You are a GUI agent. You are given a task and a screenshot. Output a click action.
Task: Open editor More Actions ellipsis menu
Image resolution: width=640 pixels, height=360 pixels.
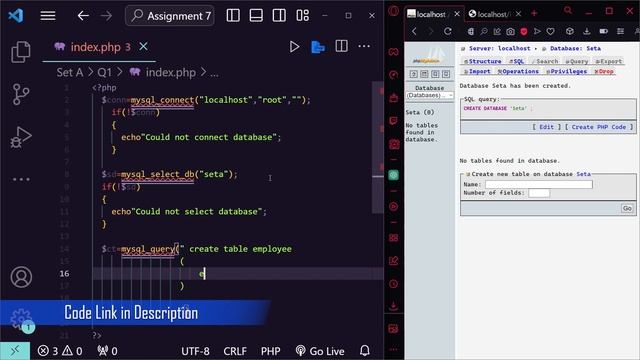coord(364,47)
